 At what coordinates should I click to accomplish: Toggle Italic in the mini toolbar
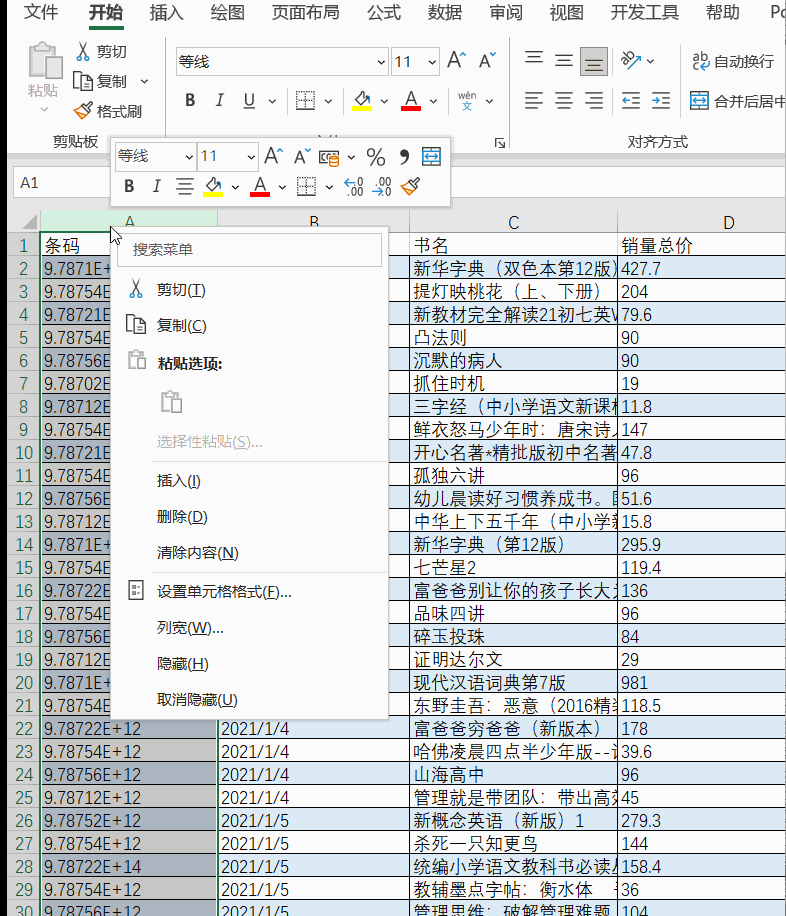click(156, 186)
